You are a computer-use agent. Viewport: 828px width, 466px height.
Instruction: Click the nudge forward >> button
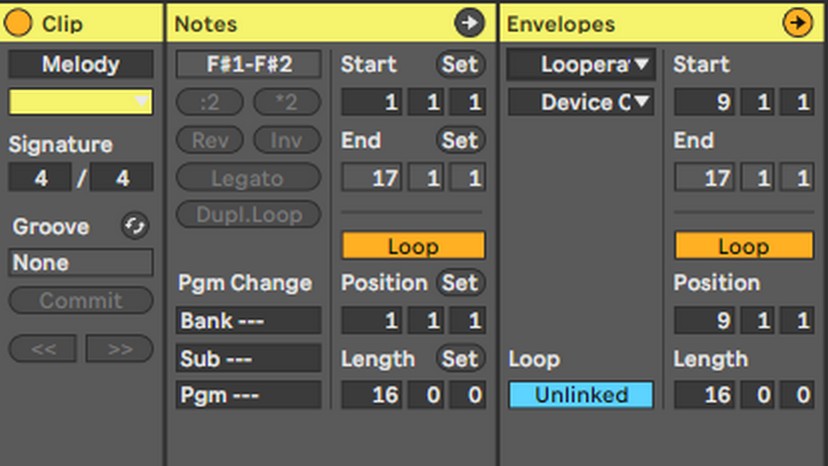(120, 349)
